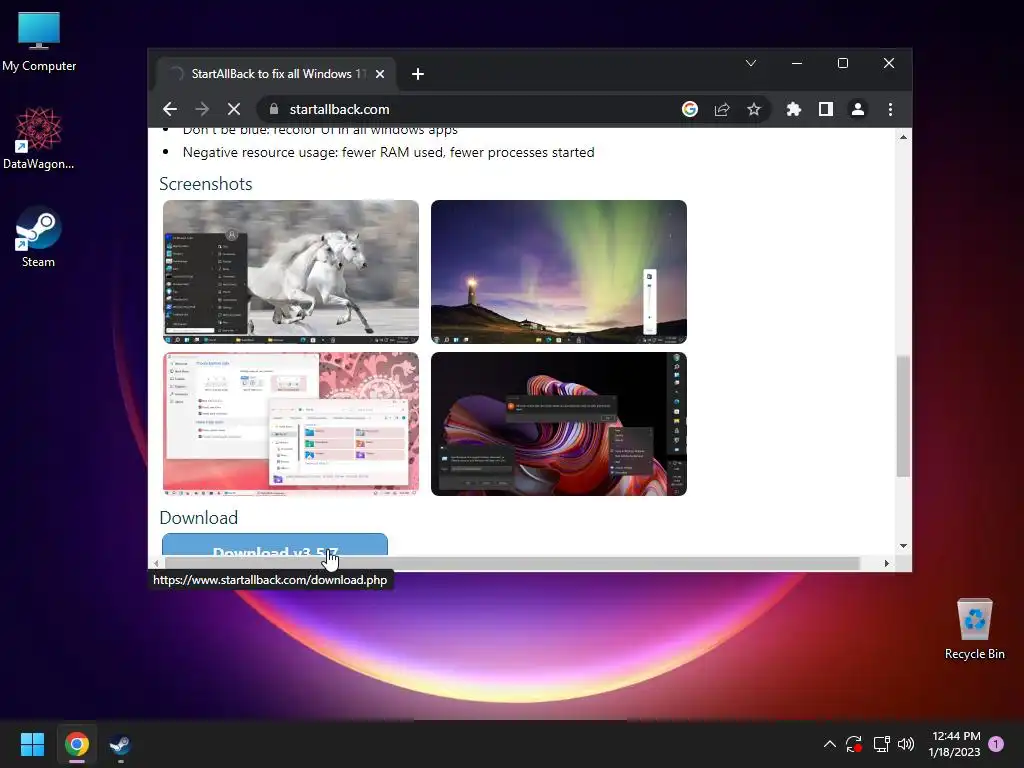Open the notification count badge
Viewport: 1024px width, 768px height.
(x=996, y=743)
